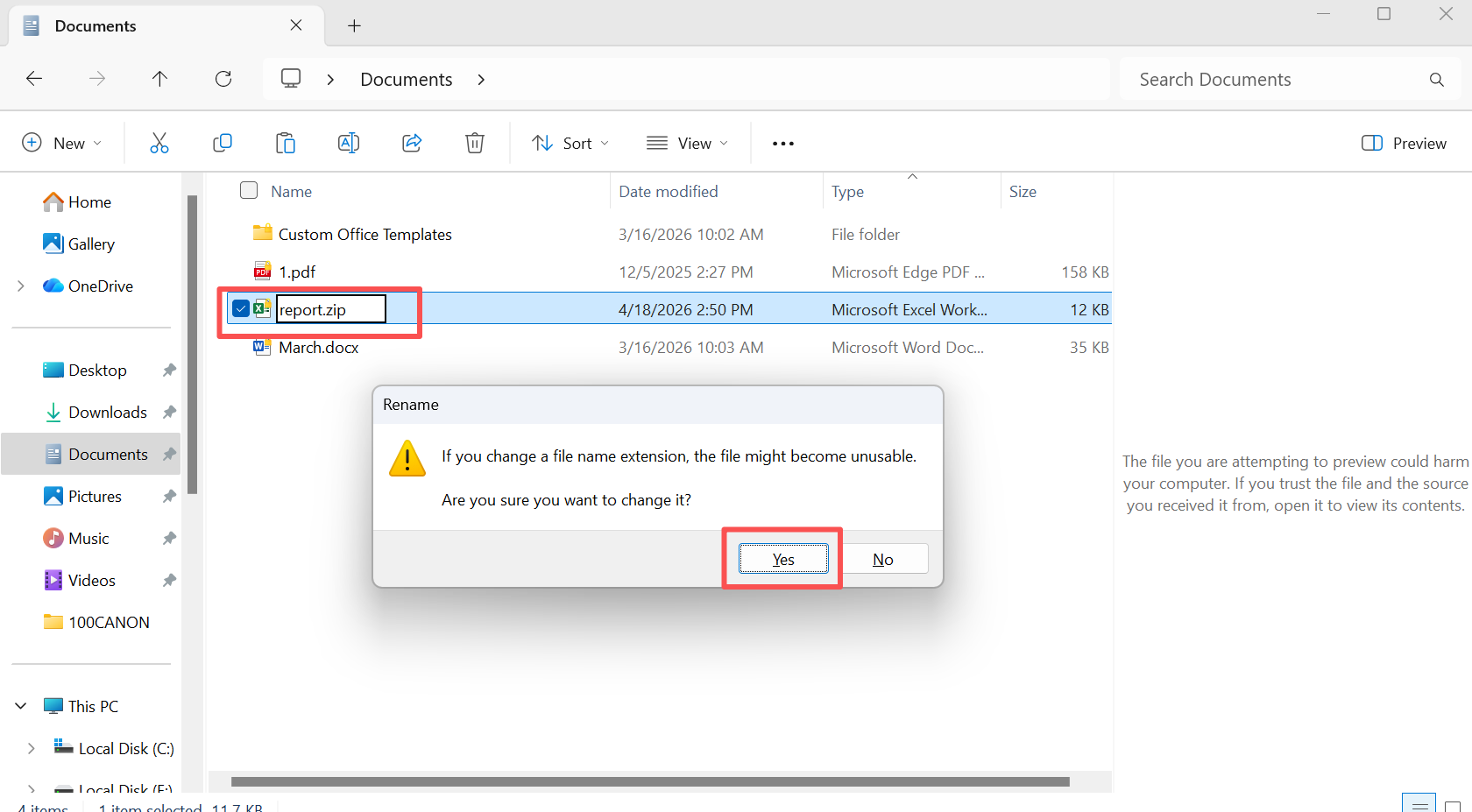The width and height of the screenshot is (1472, 812).
Task: Click the navigation pane vertical scrollbar
Action: pyautogui.click(x=192, y=344)
